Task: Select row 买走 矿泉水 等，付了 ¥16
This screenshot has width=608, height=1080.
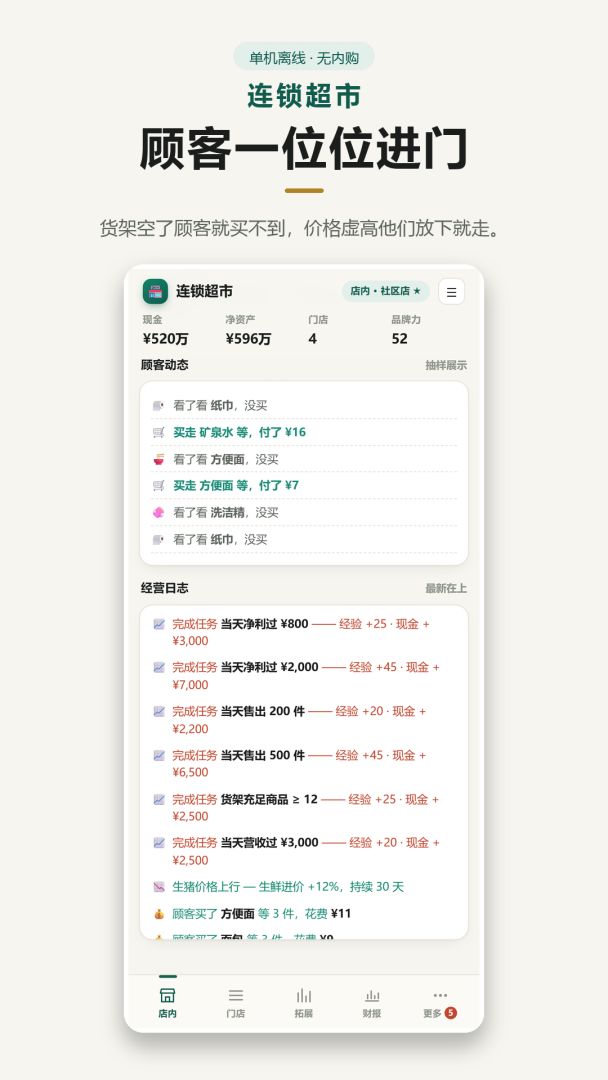Action: [304, 433]
